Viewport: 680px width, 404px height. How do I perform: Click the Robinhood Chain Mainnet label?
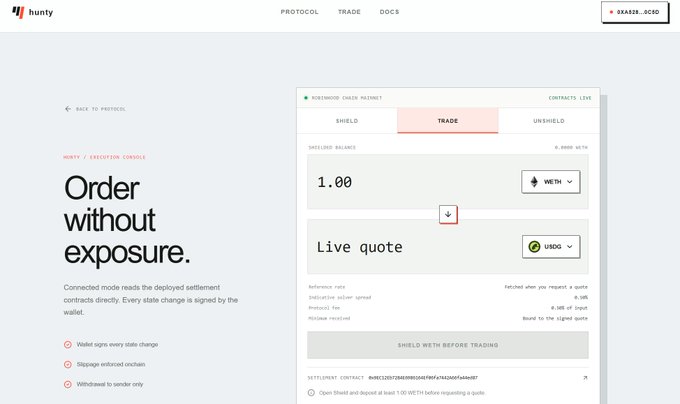(x=347, y=98)
